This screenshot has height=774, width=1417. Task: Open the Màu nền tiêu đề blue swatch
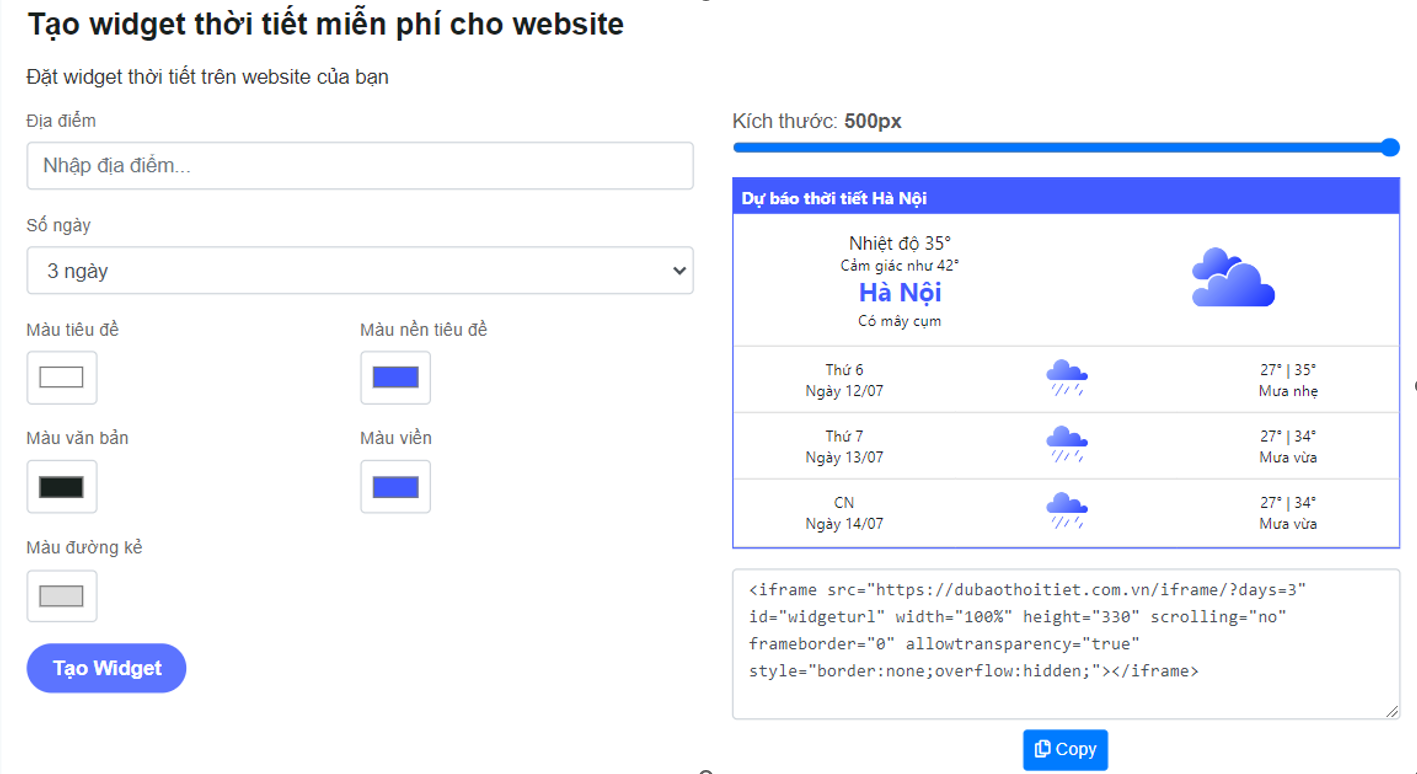(395, 378)
